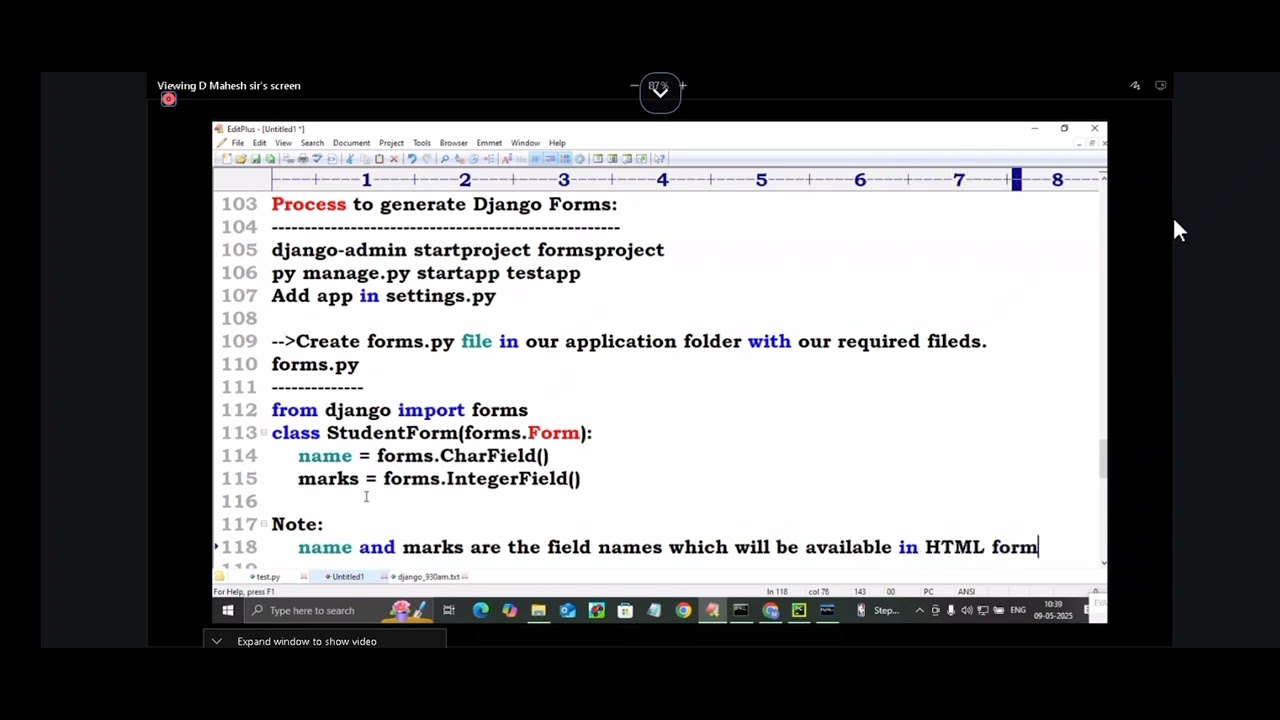Launch Microsoft Edge from the taskbar
This screenshot has width=1280, height=720.
point(480,611)
